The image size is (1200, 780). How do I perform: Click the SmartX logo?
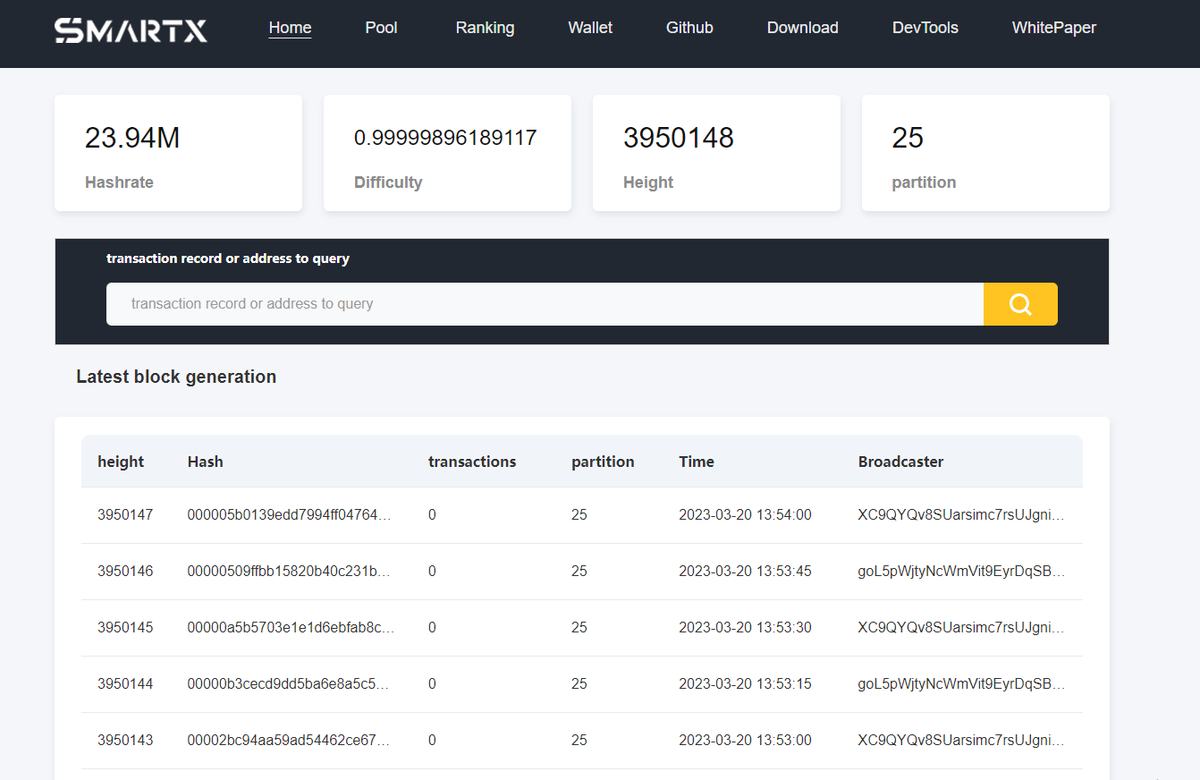tap(131, 30)
